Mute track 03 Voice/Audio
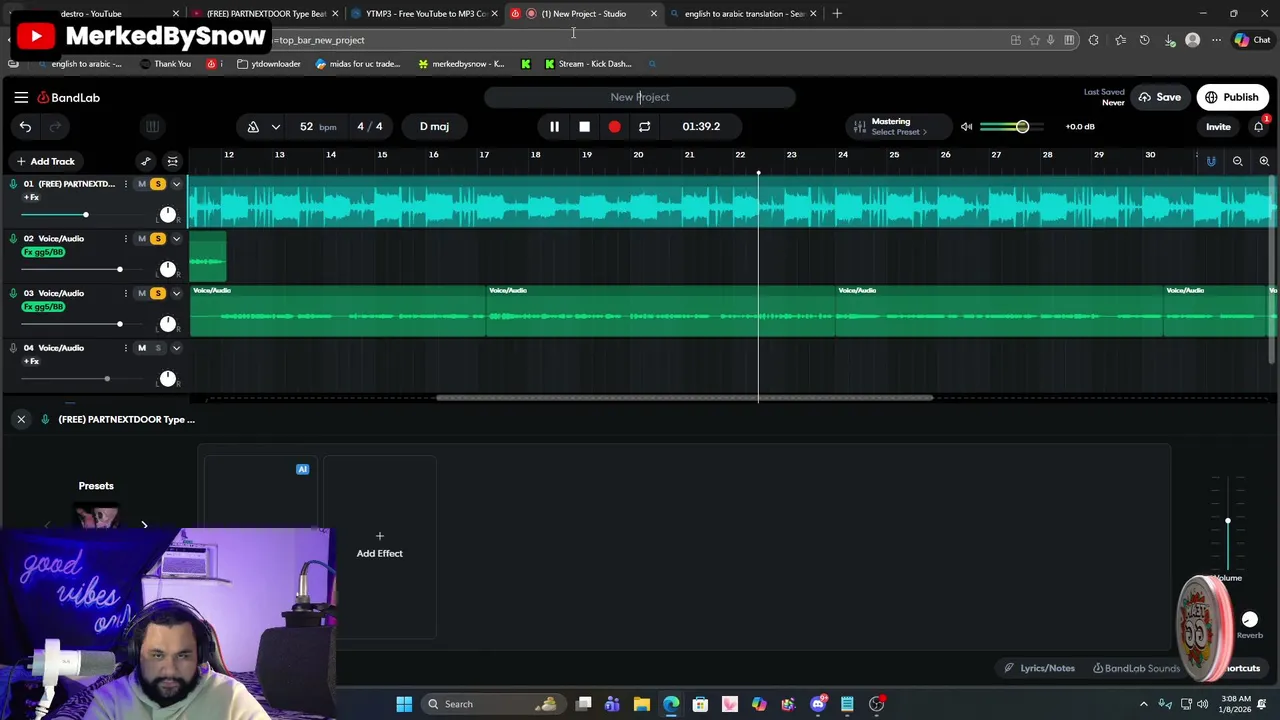This screenshot has width=1280, height=720. click(x=142, y=293)
